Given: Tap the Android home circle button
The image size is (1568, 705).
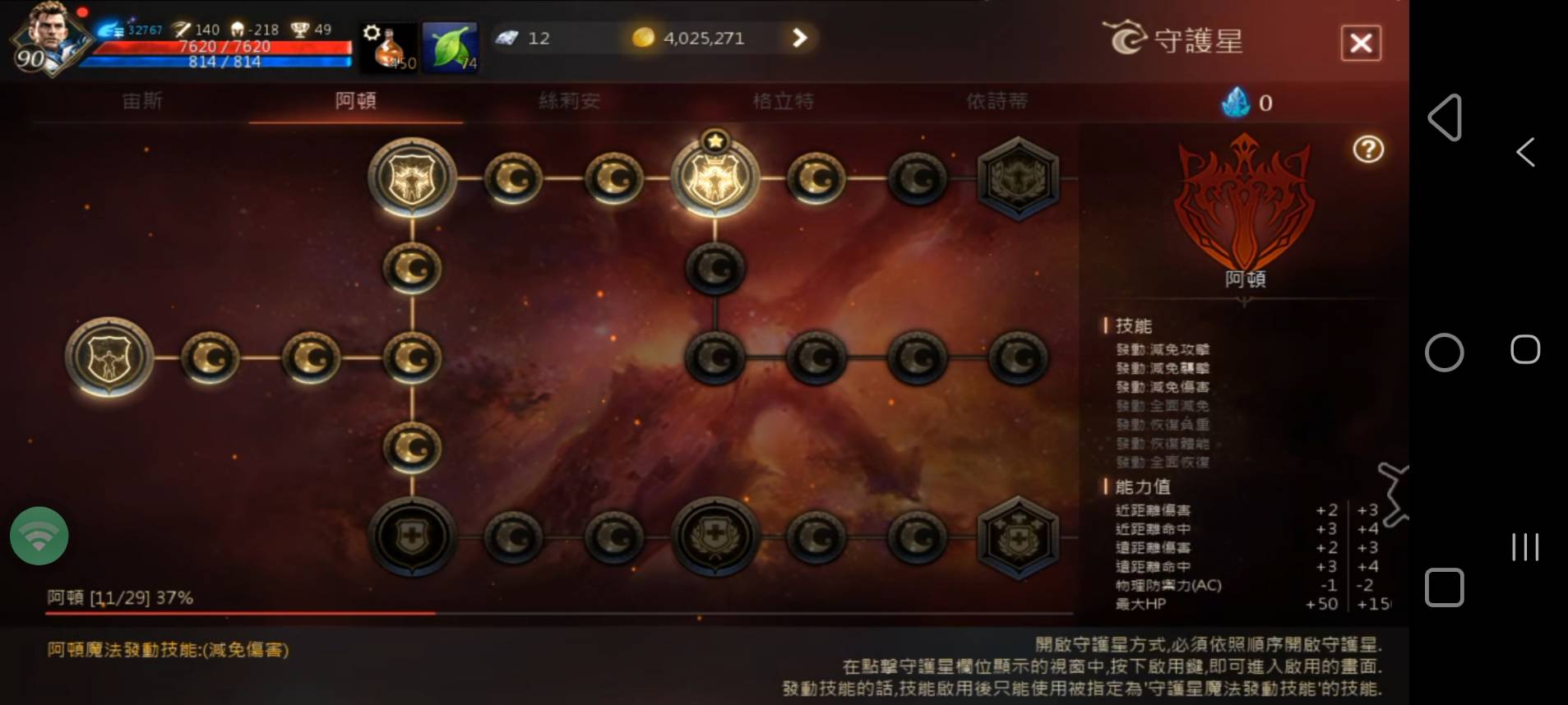Looking at the screenshot, I should (x=1444, y=352).
